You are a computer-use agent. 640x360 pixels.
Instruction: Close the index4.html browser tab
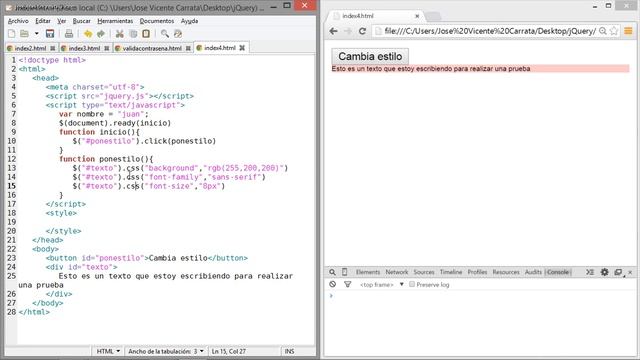(x=417, y=16)
